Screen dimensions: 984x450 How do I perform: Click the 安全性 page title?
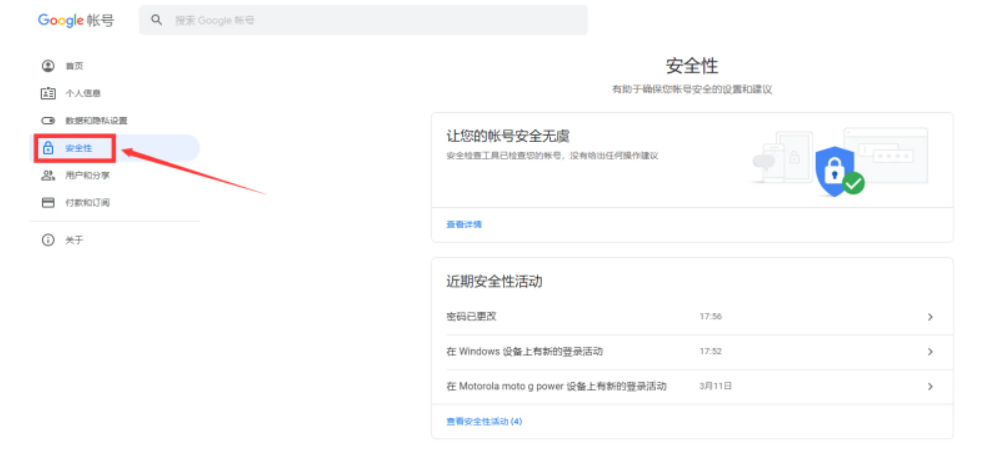[692, 66]
